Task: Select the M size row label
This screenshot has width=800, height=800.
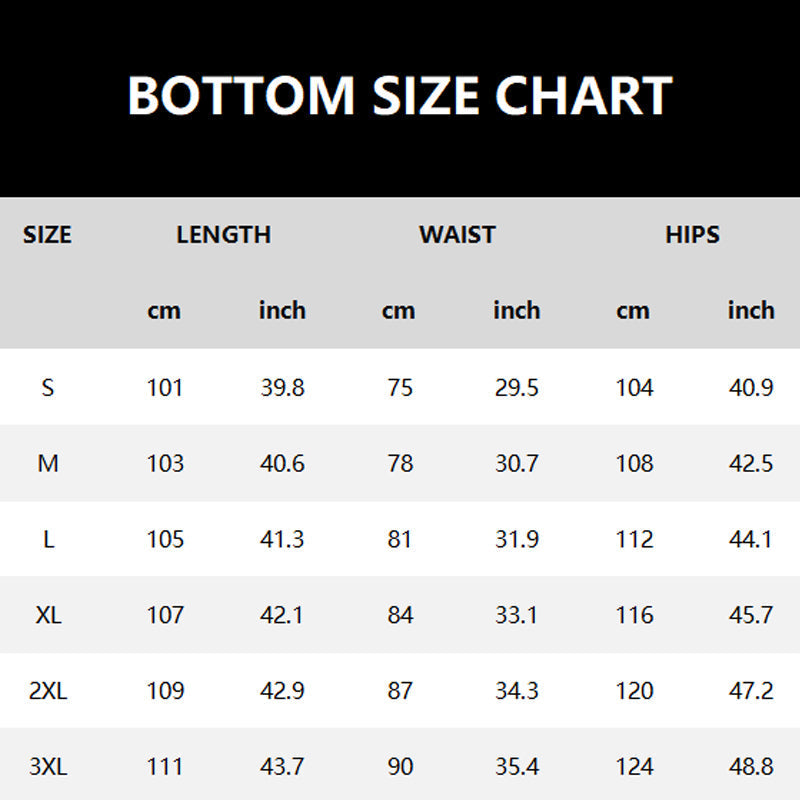Action: pyautogui.click(x=48, y=464)
